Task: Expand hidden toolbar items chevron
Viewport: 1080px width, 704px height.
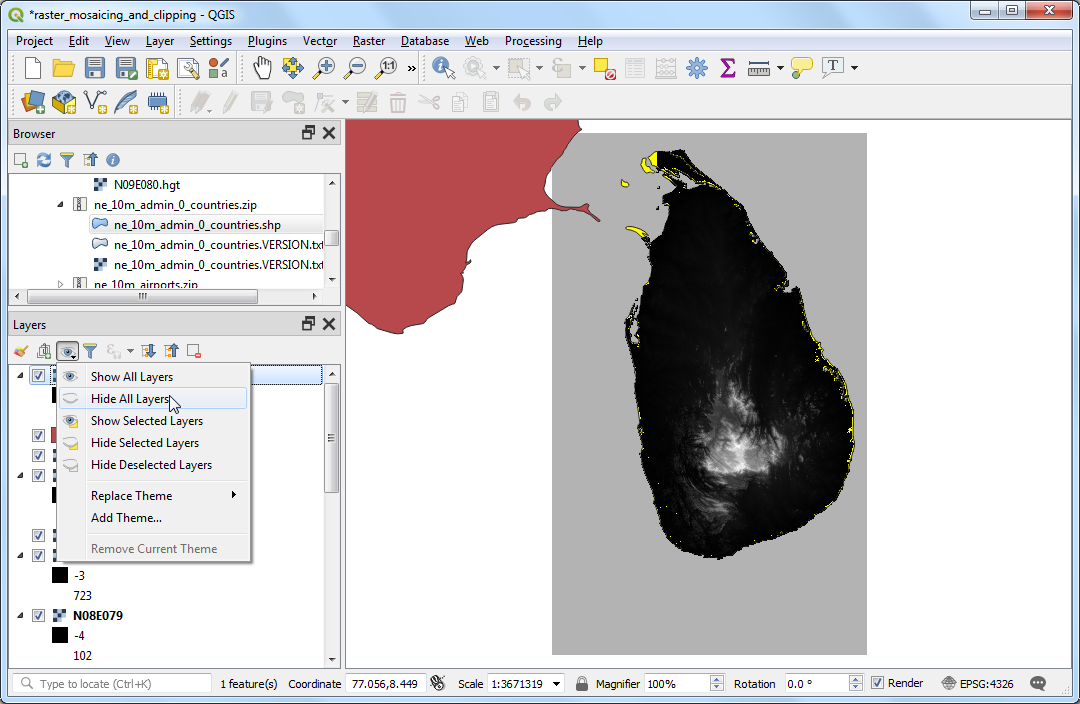Action: tap(412, 68)
